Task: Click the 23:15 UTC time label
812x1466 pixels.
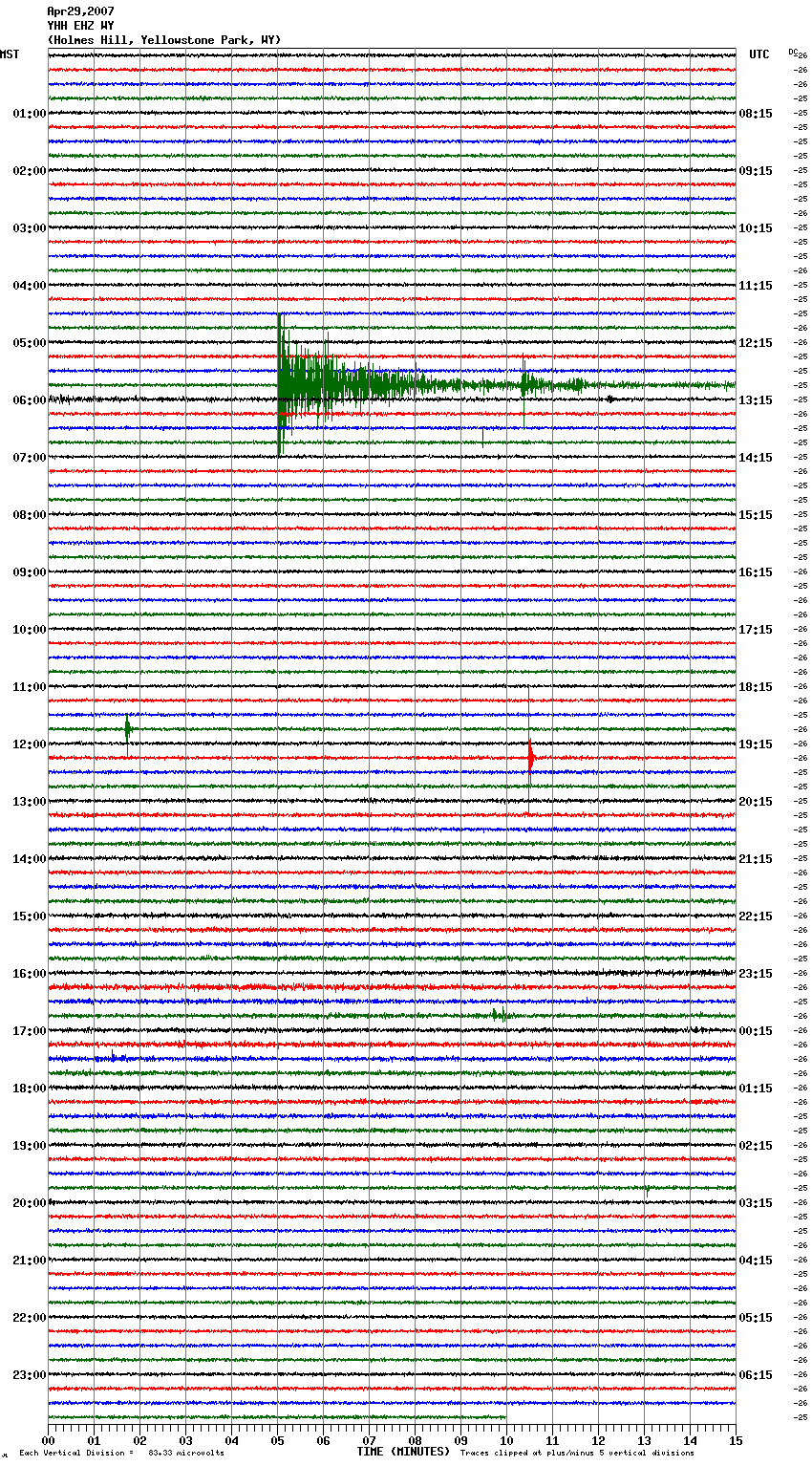Action: (x=756, y=974)
